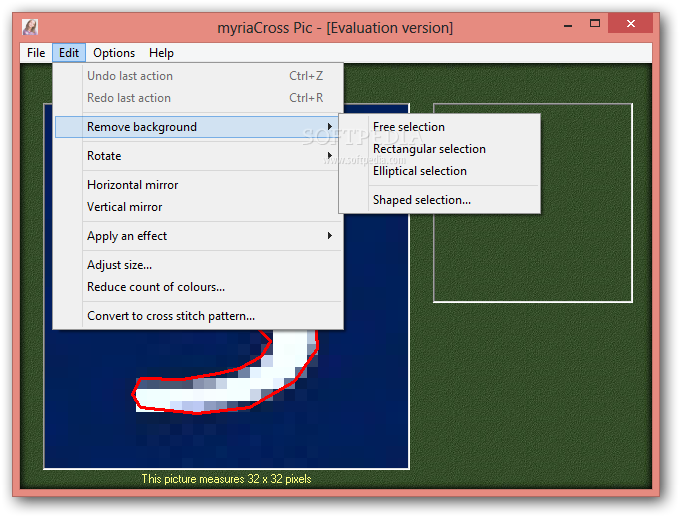Apply Vertical mirror
The image size is (680, 517).
[198, 207]
